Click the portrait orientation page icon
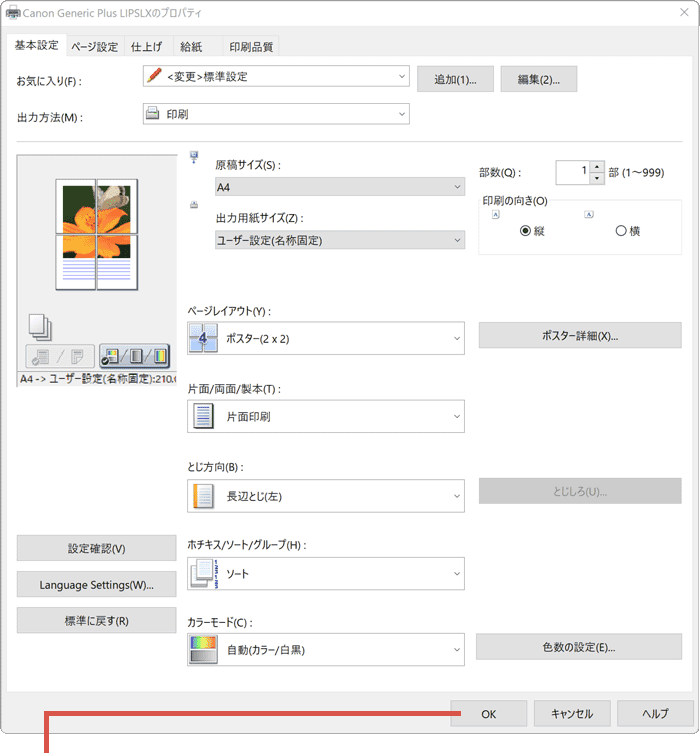700x753 pixels. click(496, 215)
